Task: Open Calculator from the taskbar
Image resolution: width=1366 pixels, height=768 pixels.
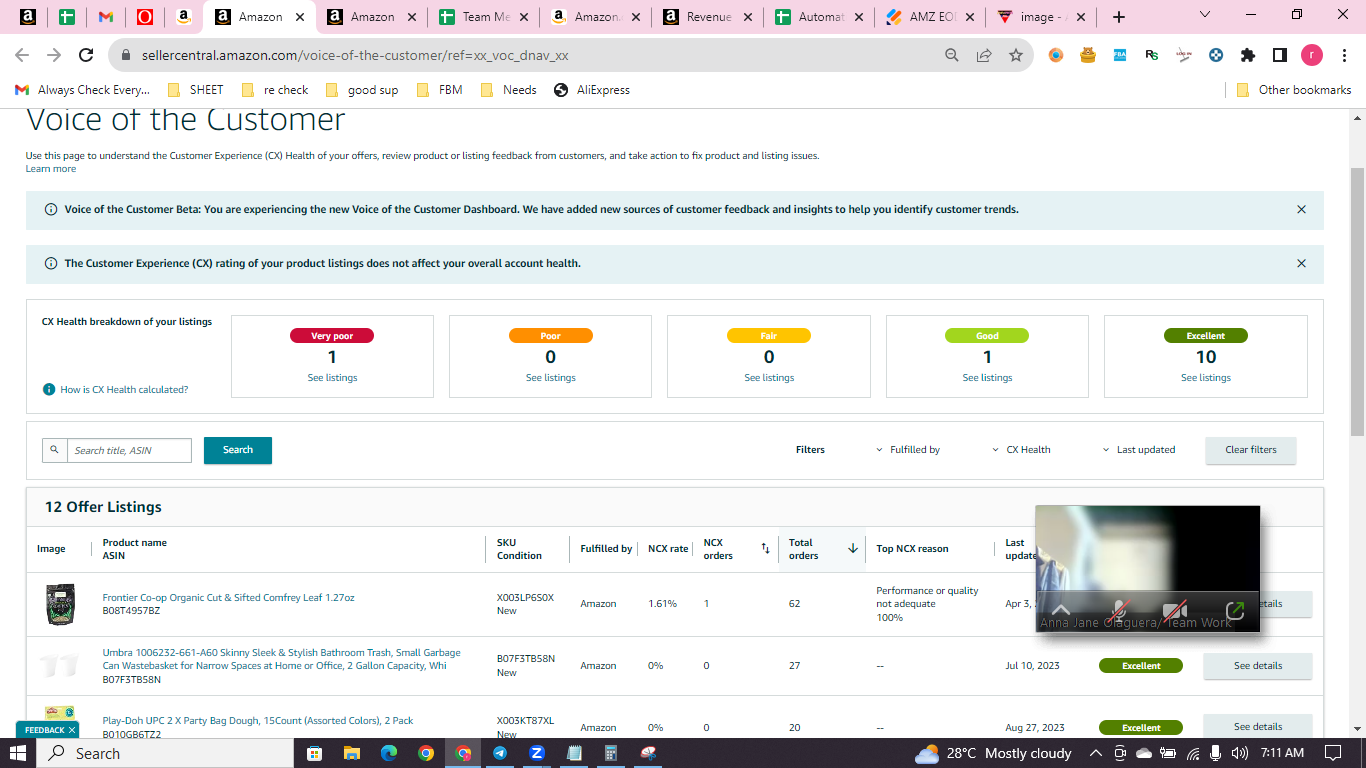Action: point(611,753)
